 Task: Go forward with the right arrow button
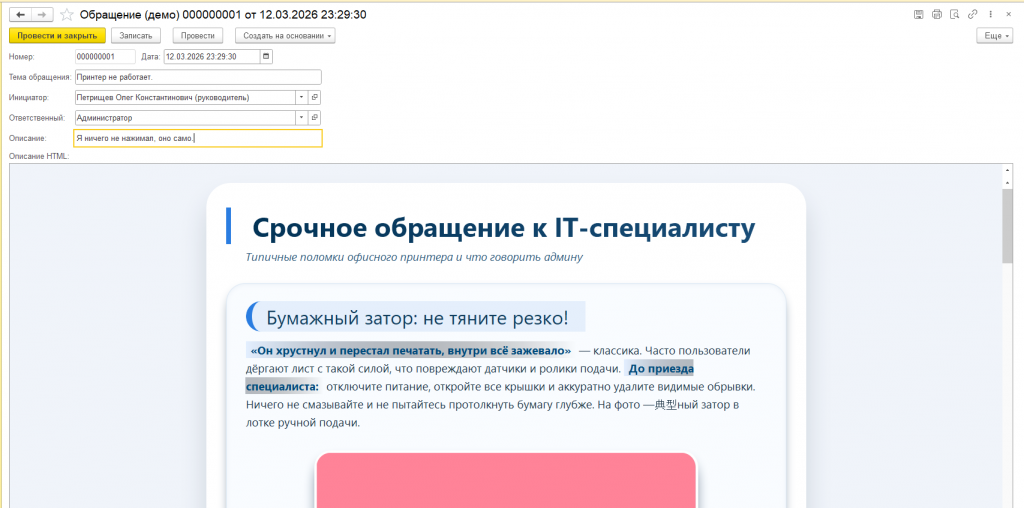(42, 15)
